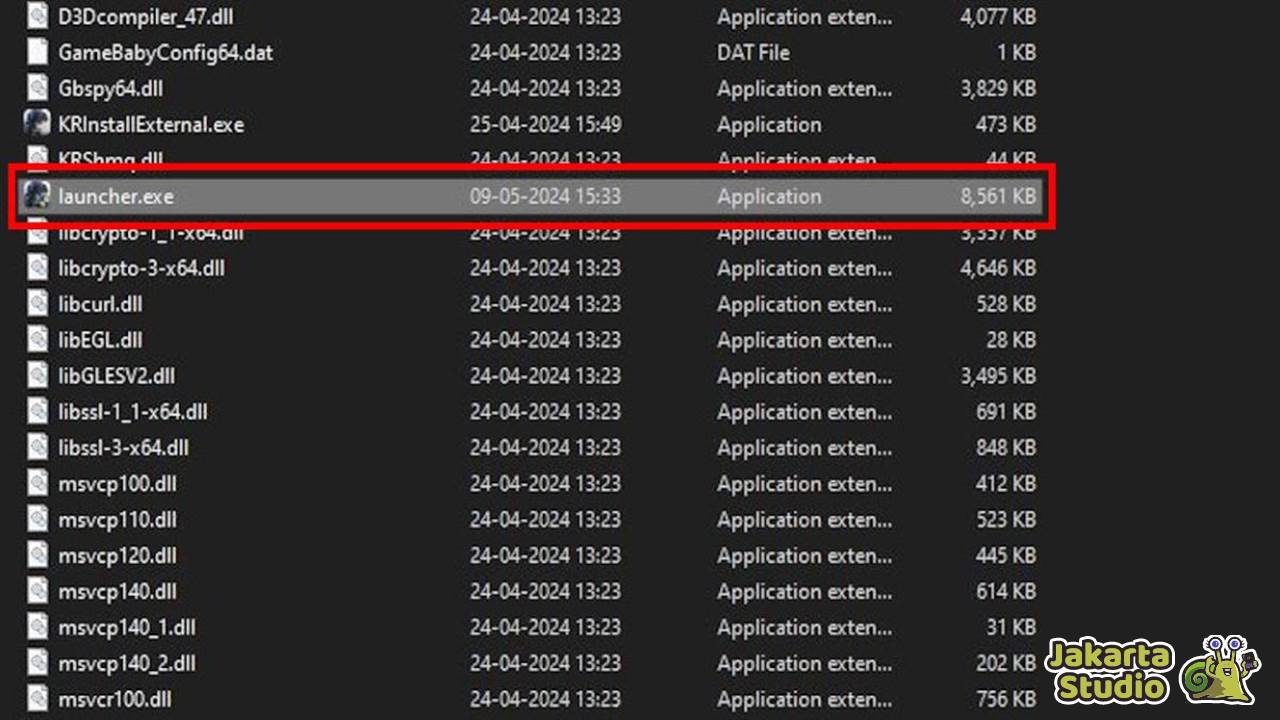Click the Gbspy64.dll file icon
Viewport: 1280px width, 720px height.
37,88
